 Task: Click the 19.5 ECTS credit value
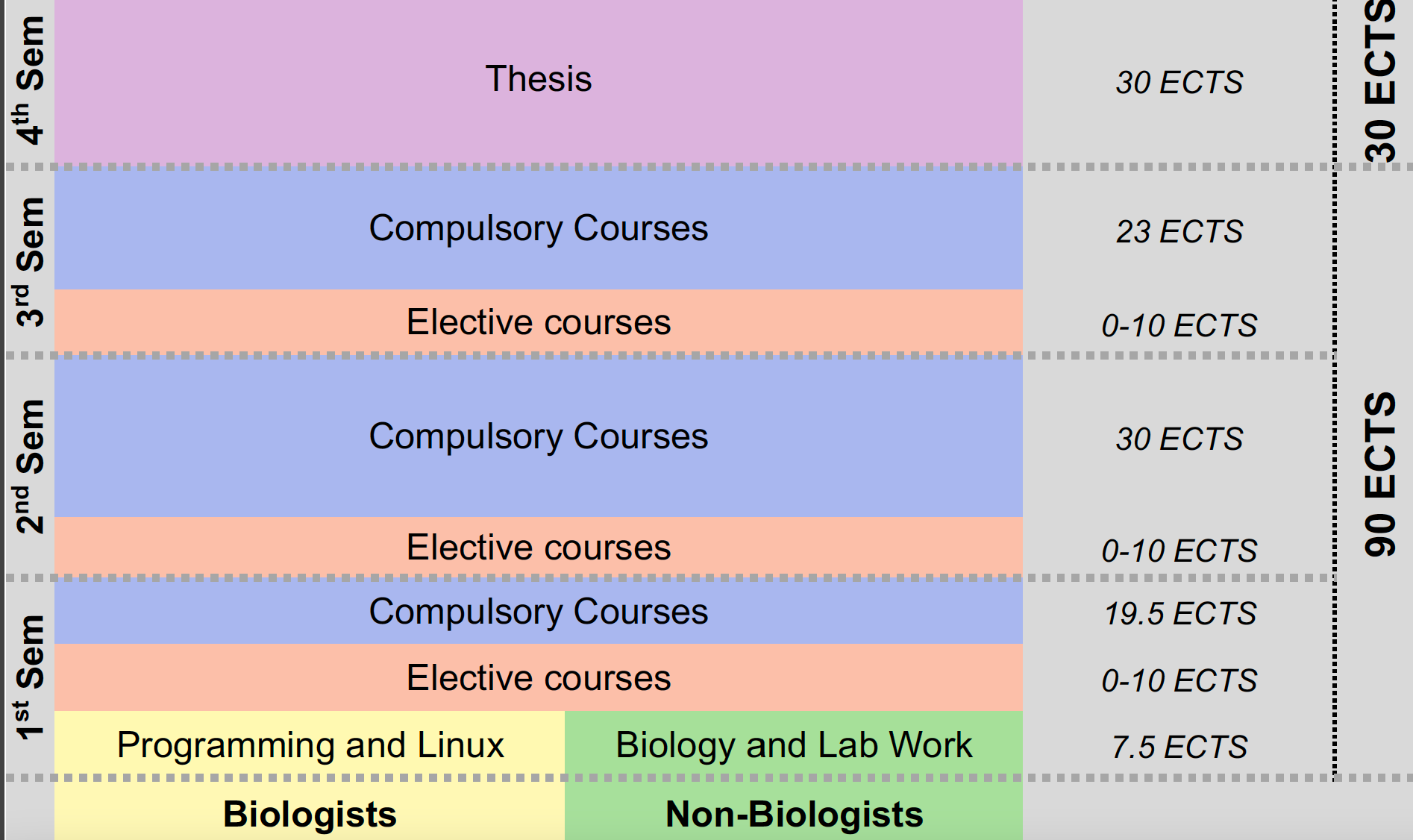point(1179,614)
